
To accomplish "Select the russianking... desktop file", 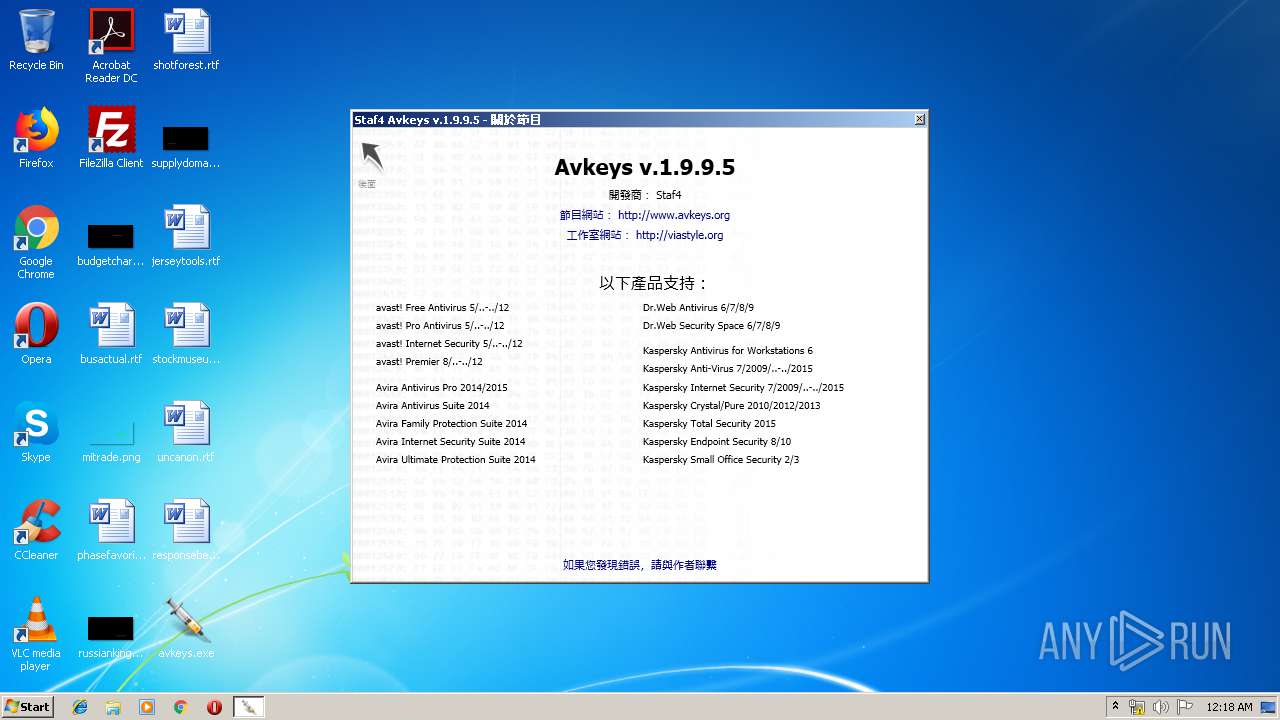I will (x=111, y=637).
